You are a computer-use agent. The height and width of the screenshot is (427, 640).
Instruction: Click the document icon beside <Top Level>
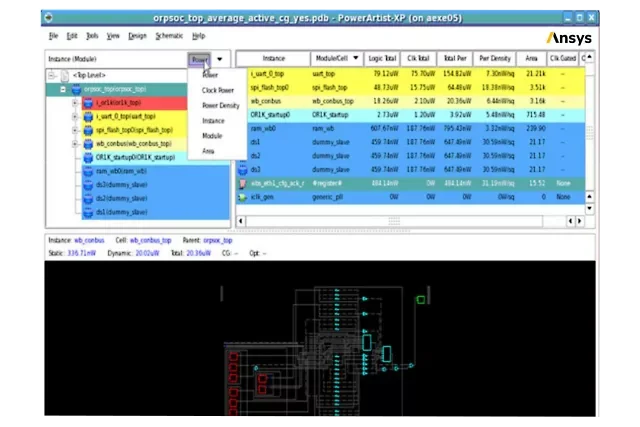(x=65, y=76)
